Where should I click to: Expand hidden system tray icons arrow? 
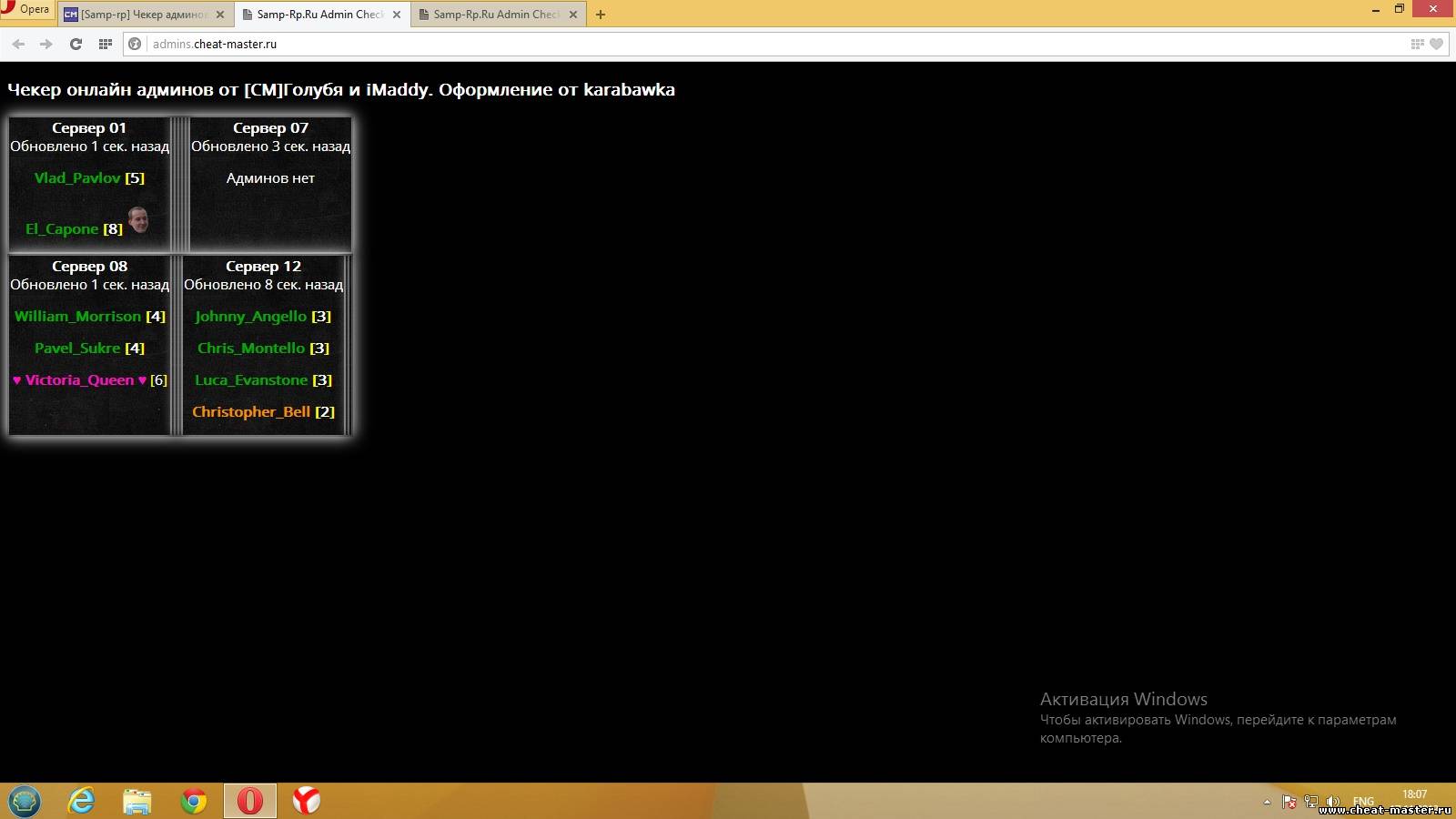(1267, 802)
